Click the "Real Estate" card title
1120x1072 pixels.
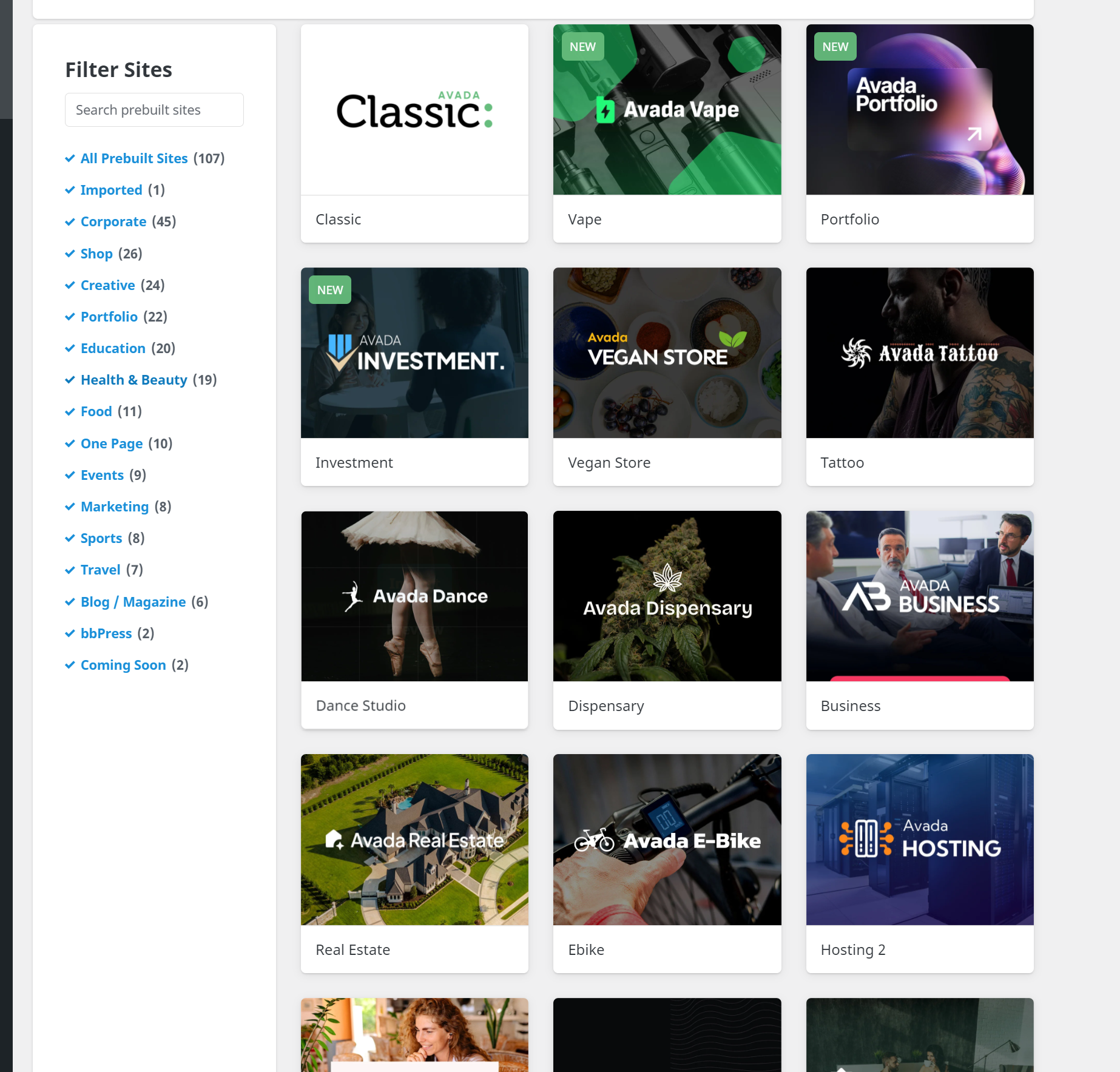(353, 949)
